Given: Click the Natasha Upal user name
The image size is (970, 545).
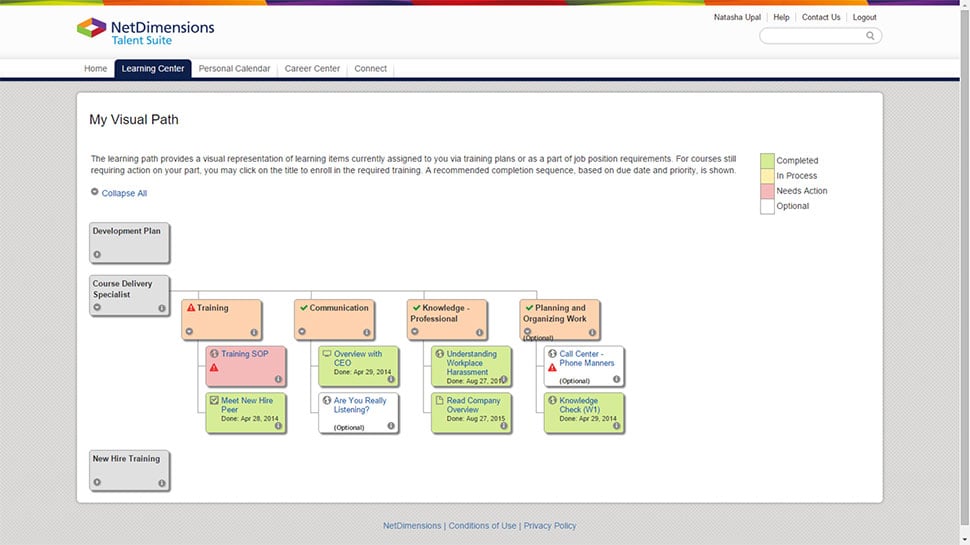Looking at the screenshot, I should [737, 17].
